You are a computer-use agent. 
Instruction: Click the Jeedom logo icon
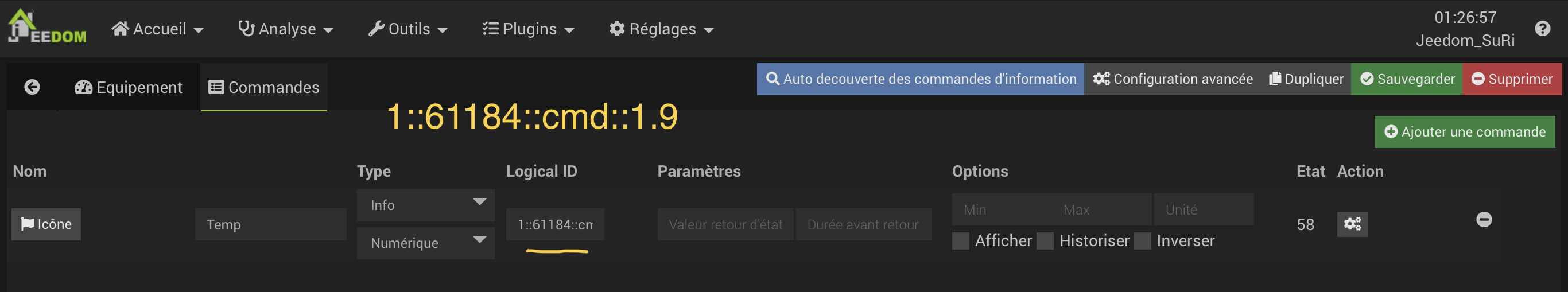(47, 27)
